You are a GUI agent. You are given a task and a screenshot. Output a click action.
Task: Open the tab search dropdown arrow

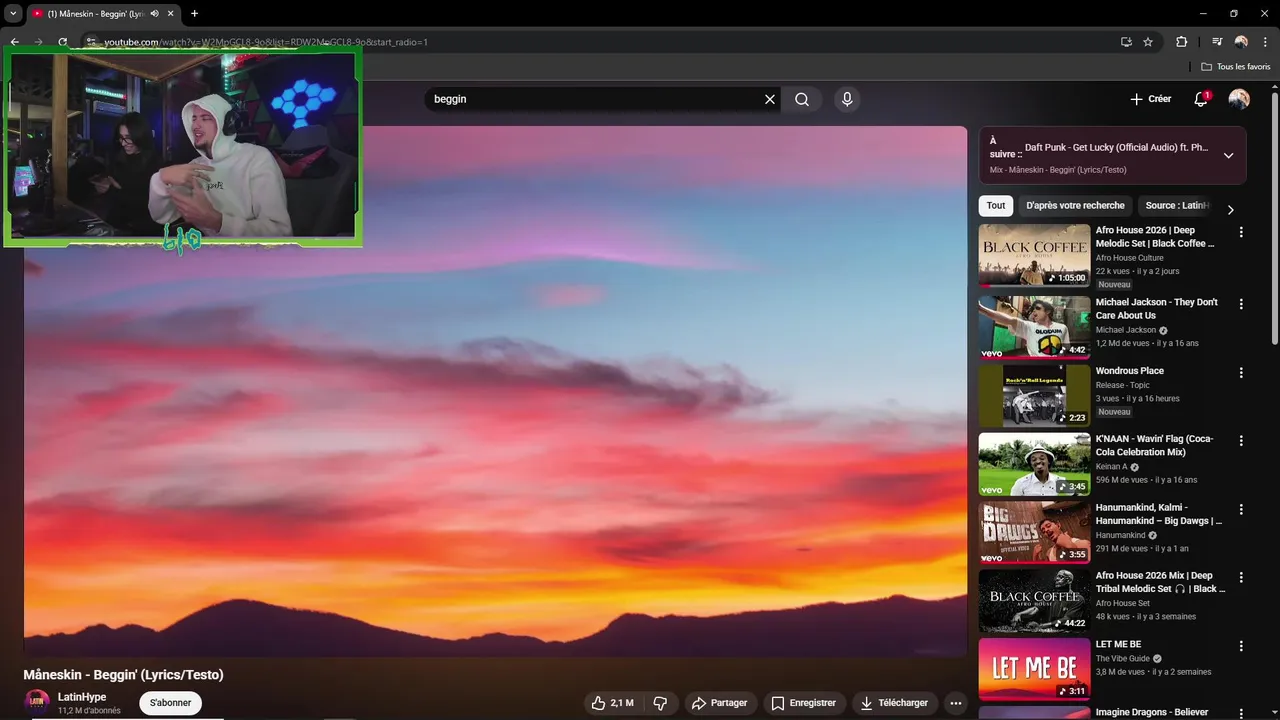pos(13,14)
